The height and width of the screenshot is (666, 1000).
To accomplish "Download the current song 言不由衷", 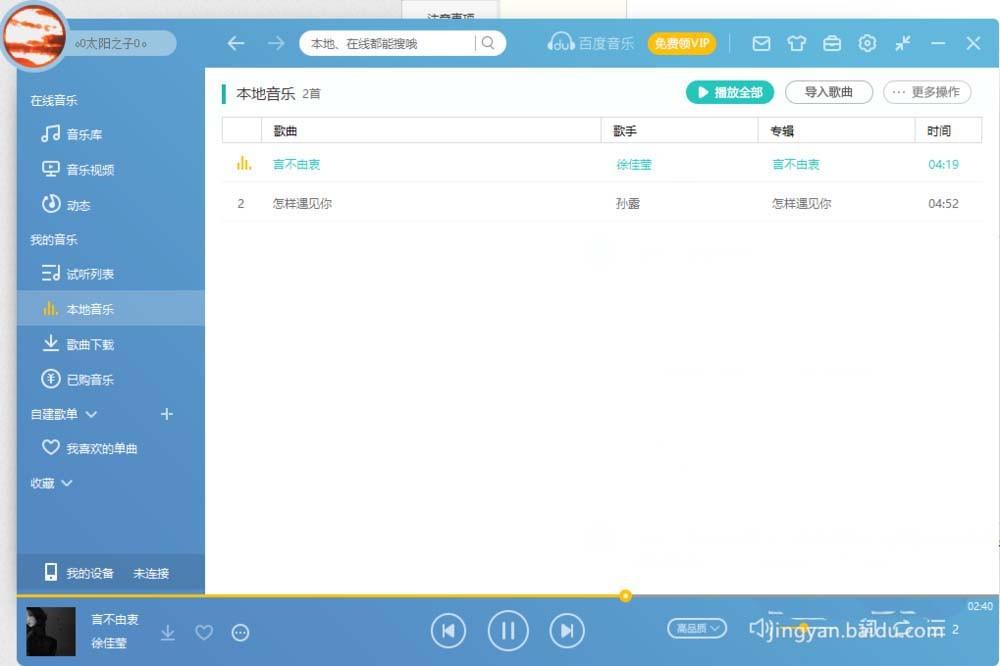I will (168, 632).
